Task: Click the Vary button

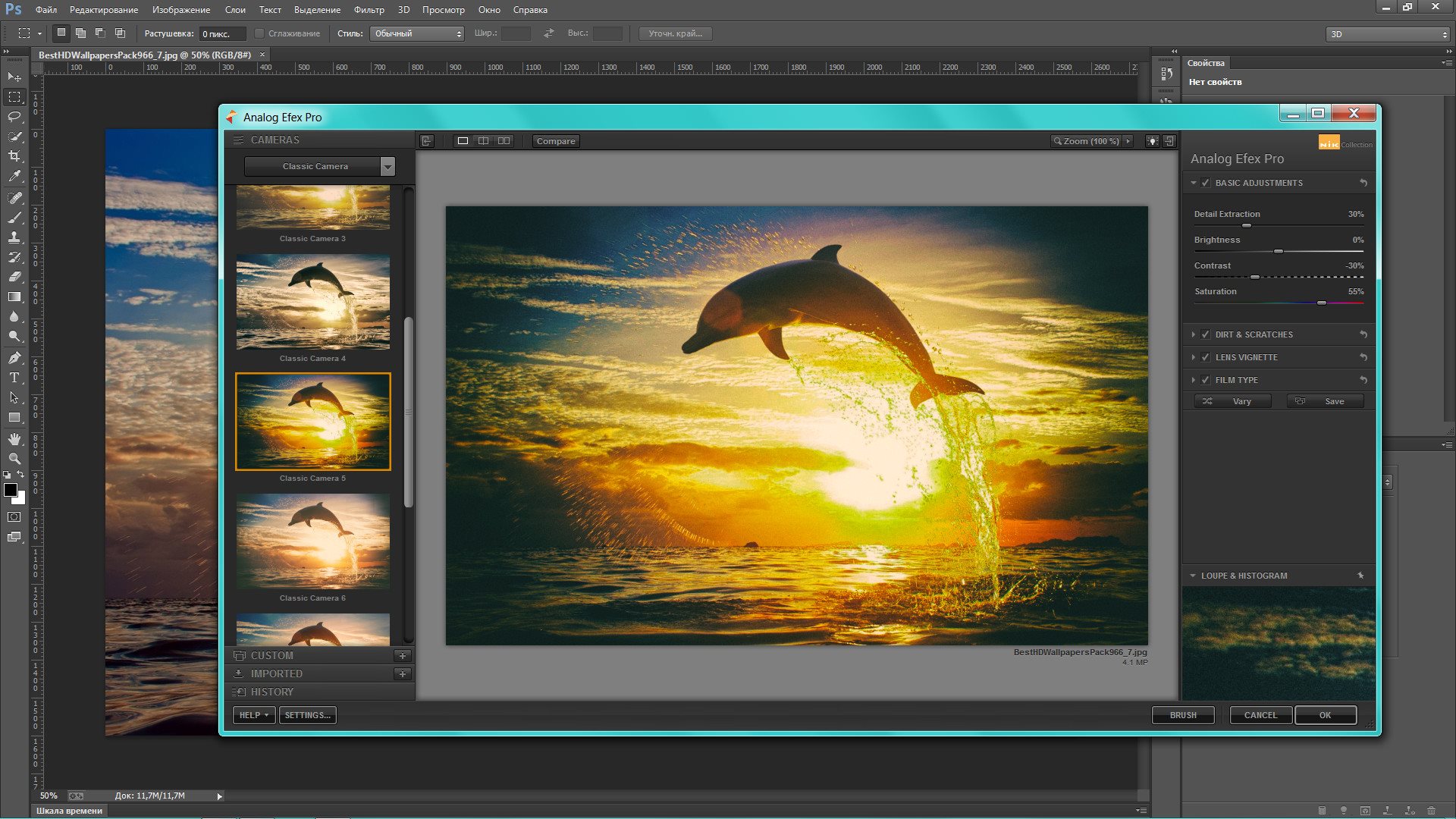Action: pos(1233,400)
